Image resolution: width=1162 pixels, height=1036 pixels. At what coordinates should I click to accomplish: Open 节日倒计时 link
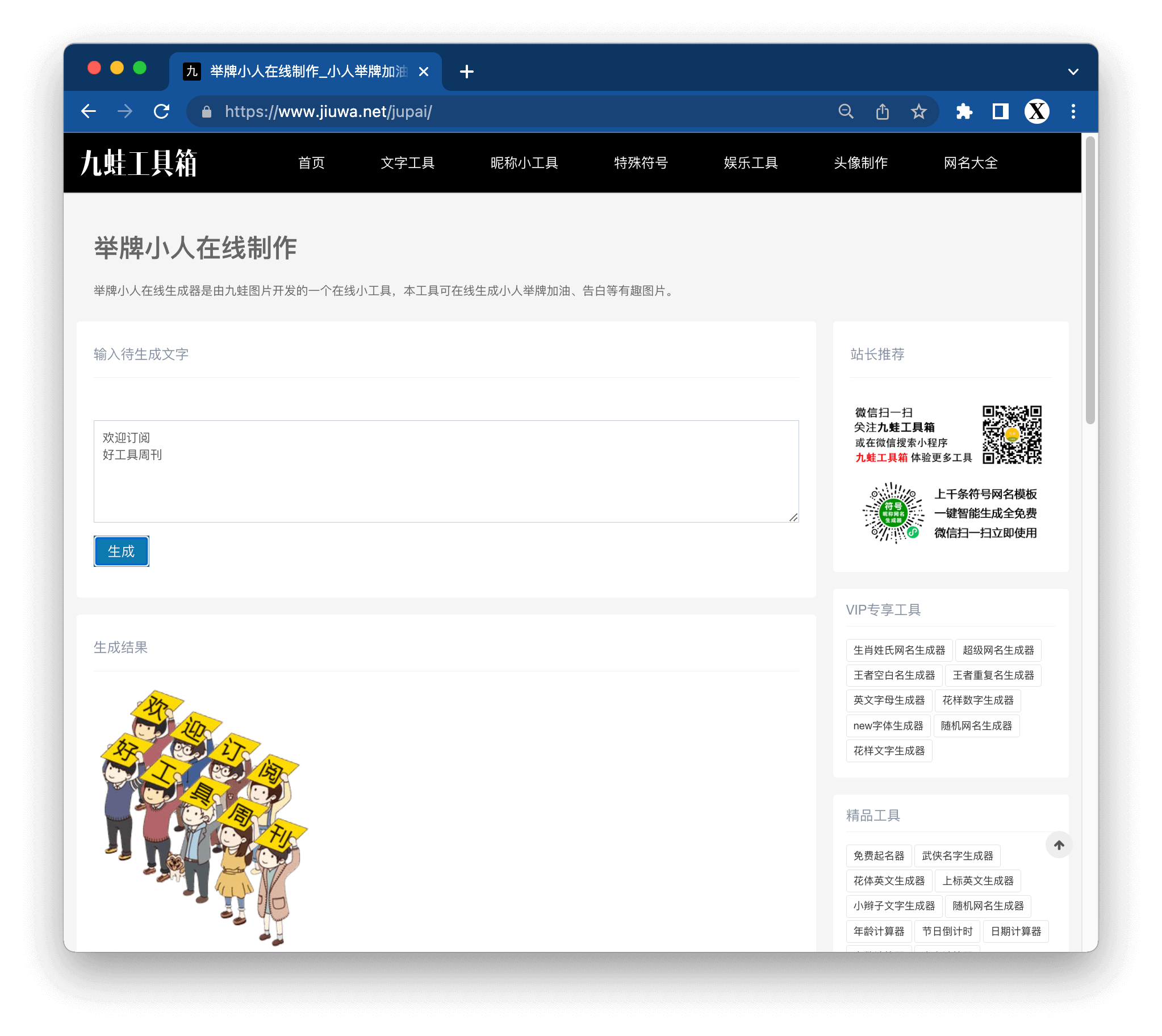(x=946, y=931)
